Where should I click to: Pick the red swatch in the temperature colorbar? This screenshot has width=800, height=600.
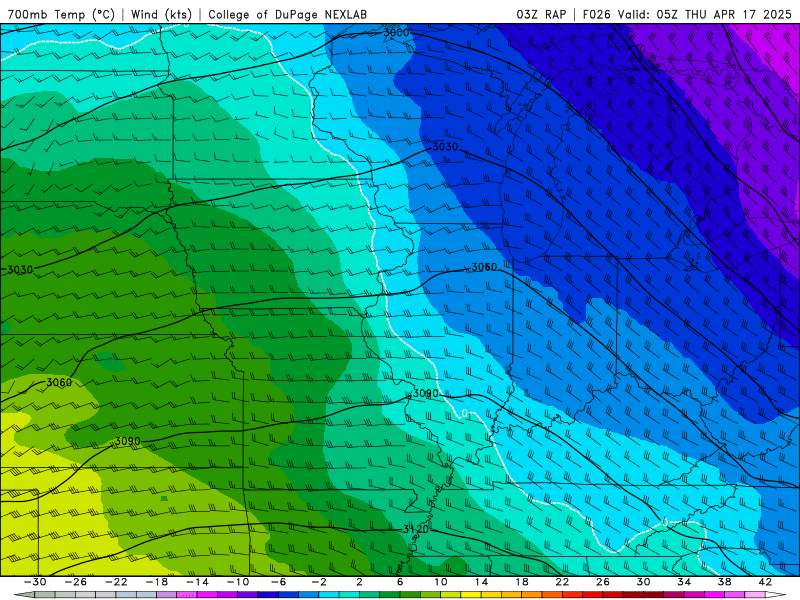point(592,595)
